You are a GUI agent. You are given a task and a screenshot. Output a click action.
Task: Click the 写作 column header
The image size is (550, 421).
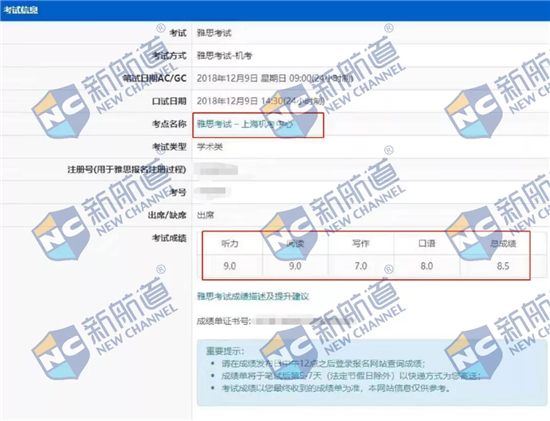pos(361,243)
